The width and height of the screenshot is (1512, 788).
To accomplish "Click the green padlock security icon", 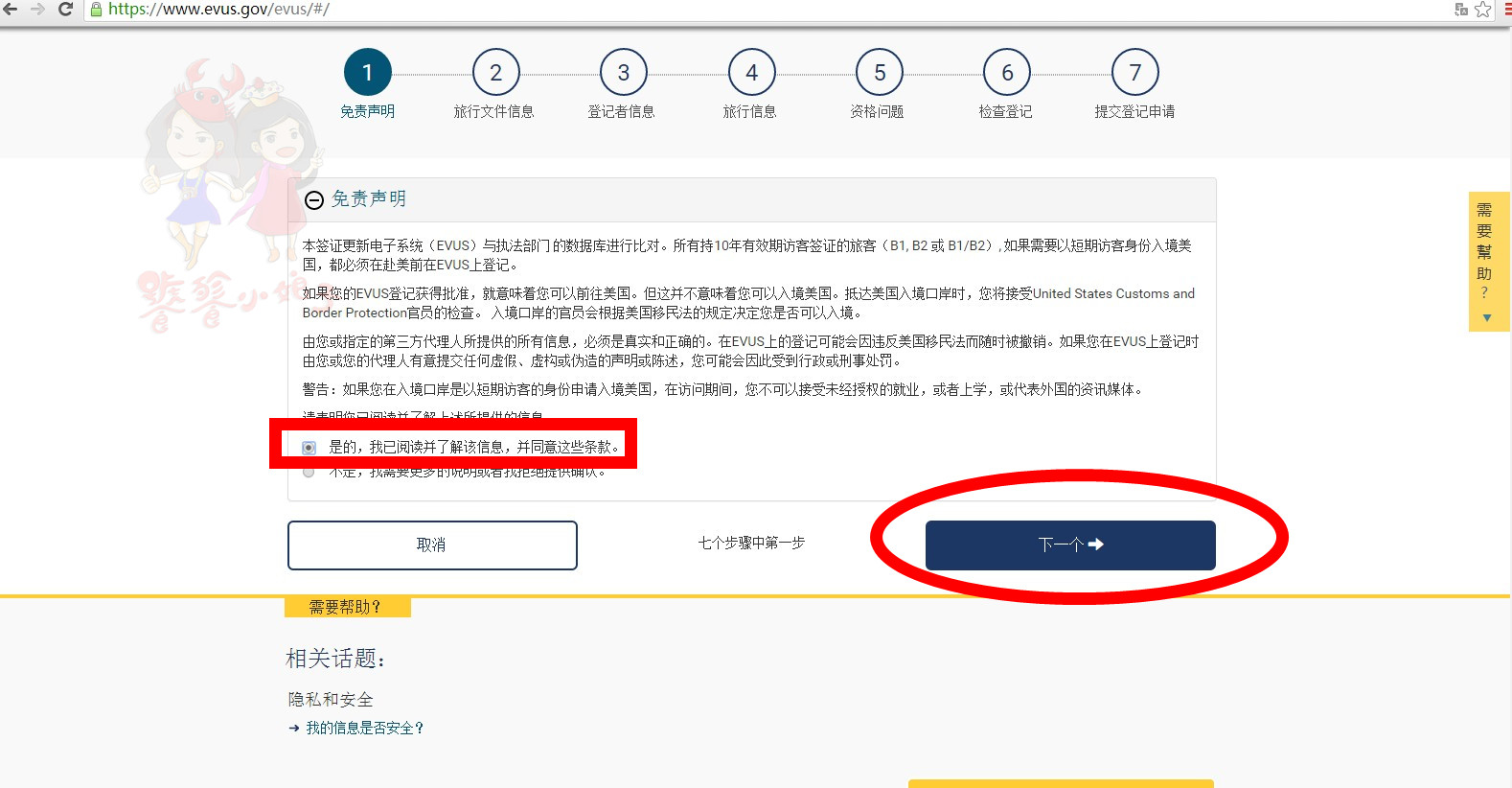I will point(96,10).
